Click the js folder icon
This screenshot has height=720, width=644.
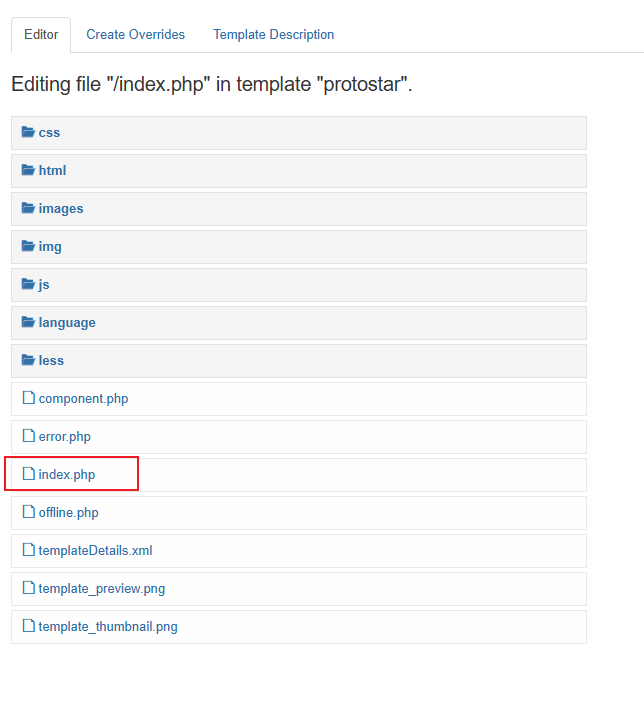point(28,285)
